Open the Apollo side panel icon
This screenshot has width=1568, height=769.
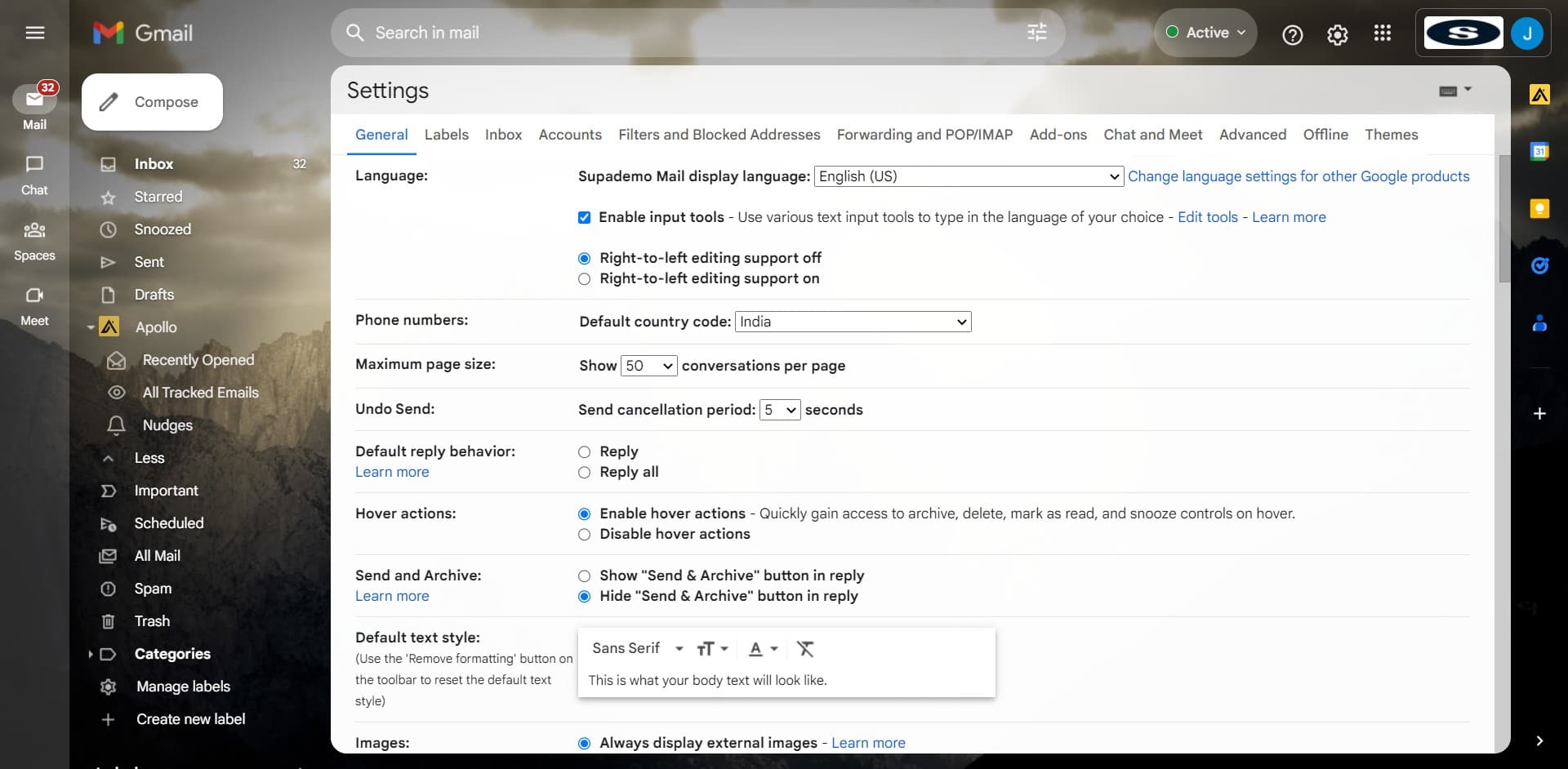pyautogui.click(x=1541, y=94)
